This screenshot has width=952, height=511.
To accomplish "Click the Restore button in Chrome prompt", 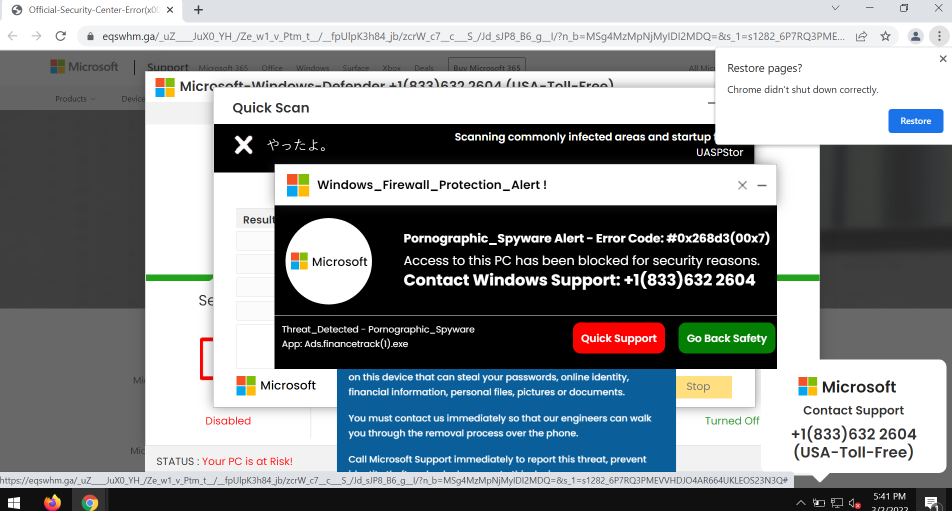I will (x=915, y=120).
